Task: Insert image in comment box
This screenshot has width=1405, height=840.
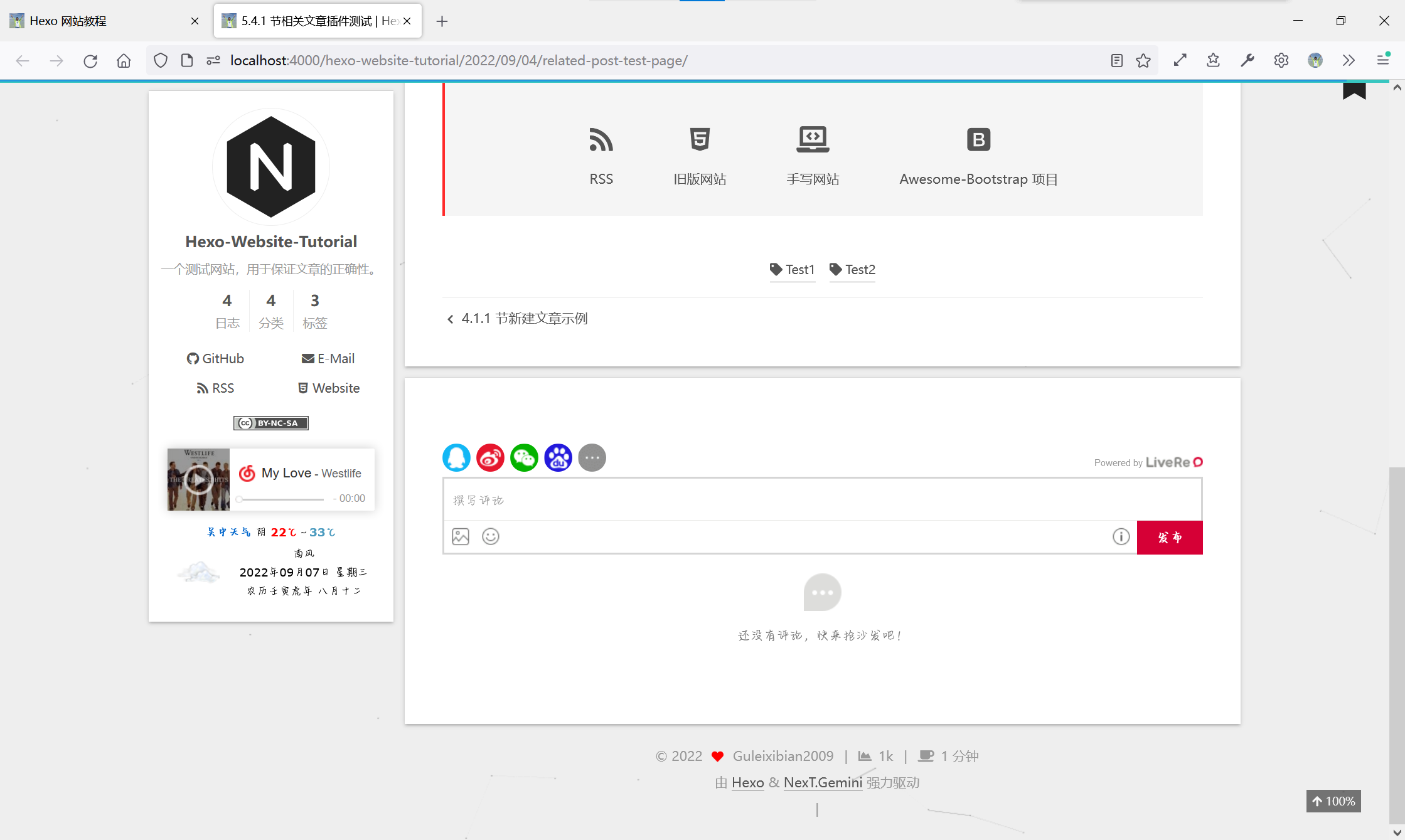Action: (x=461, y=536)
